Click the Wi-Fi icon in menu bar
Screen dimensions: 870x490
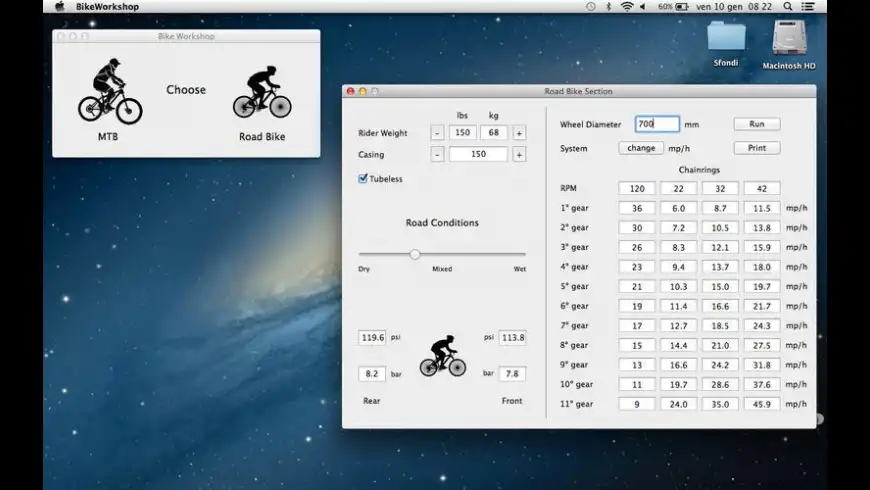tap(627, 6)
